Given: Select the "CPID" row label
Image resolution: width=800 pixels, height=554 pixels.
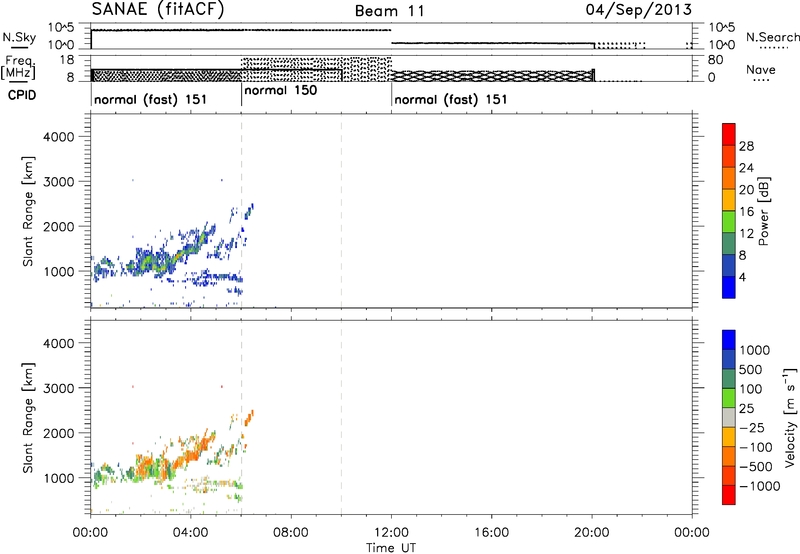Looking at the screenshot, I should 22,95.
